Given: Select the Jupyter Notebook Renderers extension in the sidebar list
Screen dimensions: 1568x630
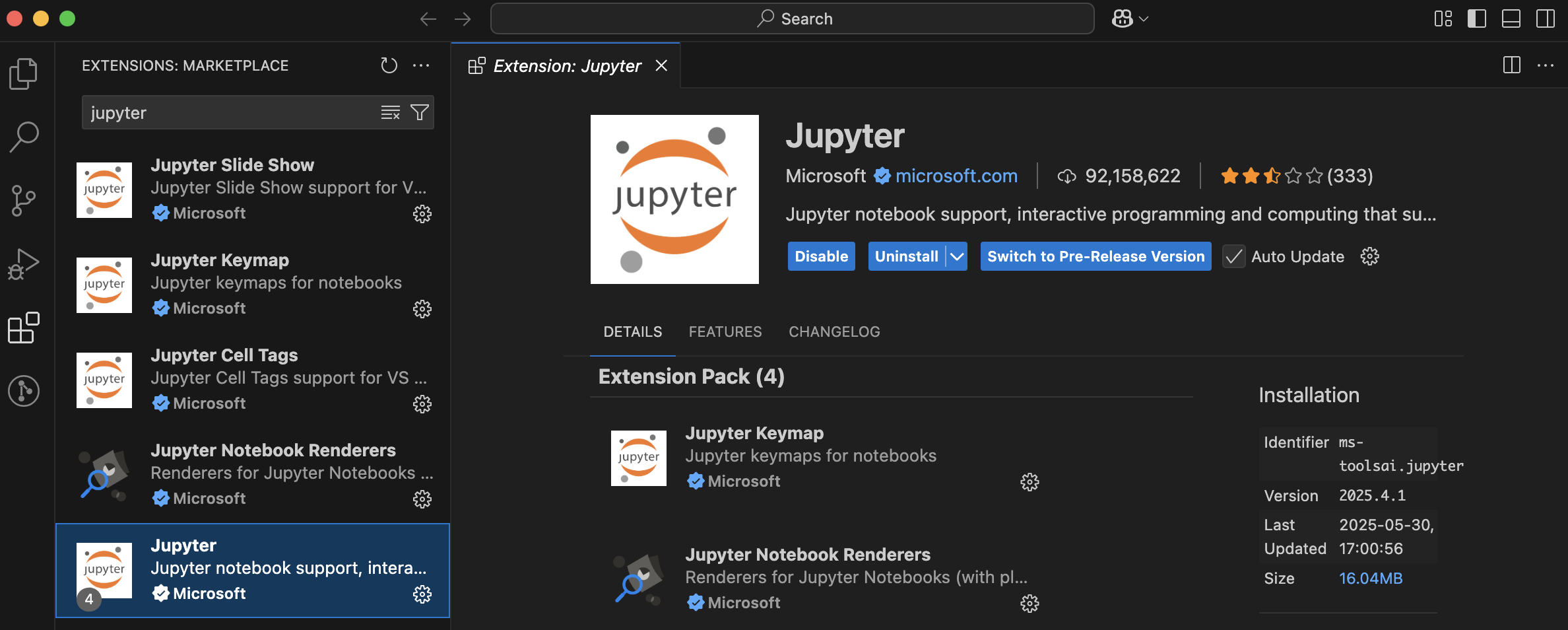Looking at the screenshot, I should (253, 475).
